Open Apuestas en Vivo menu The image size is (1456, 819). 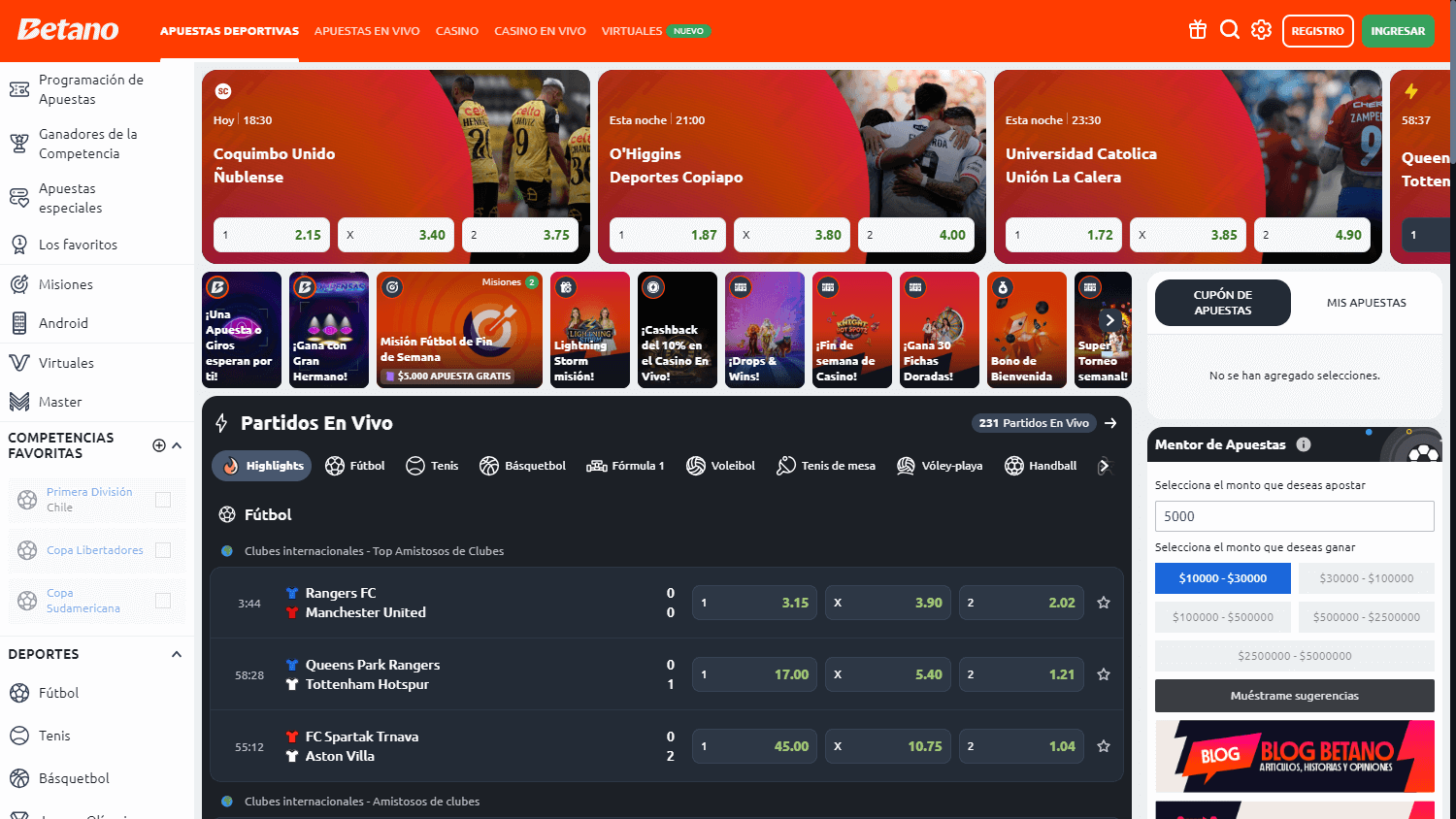coord(367,31)
